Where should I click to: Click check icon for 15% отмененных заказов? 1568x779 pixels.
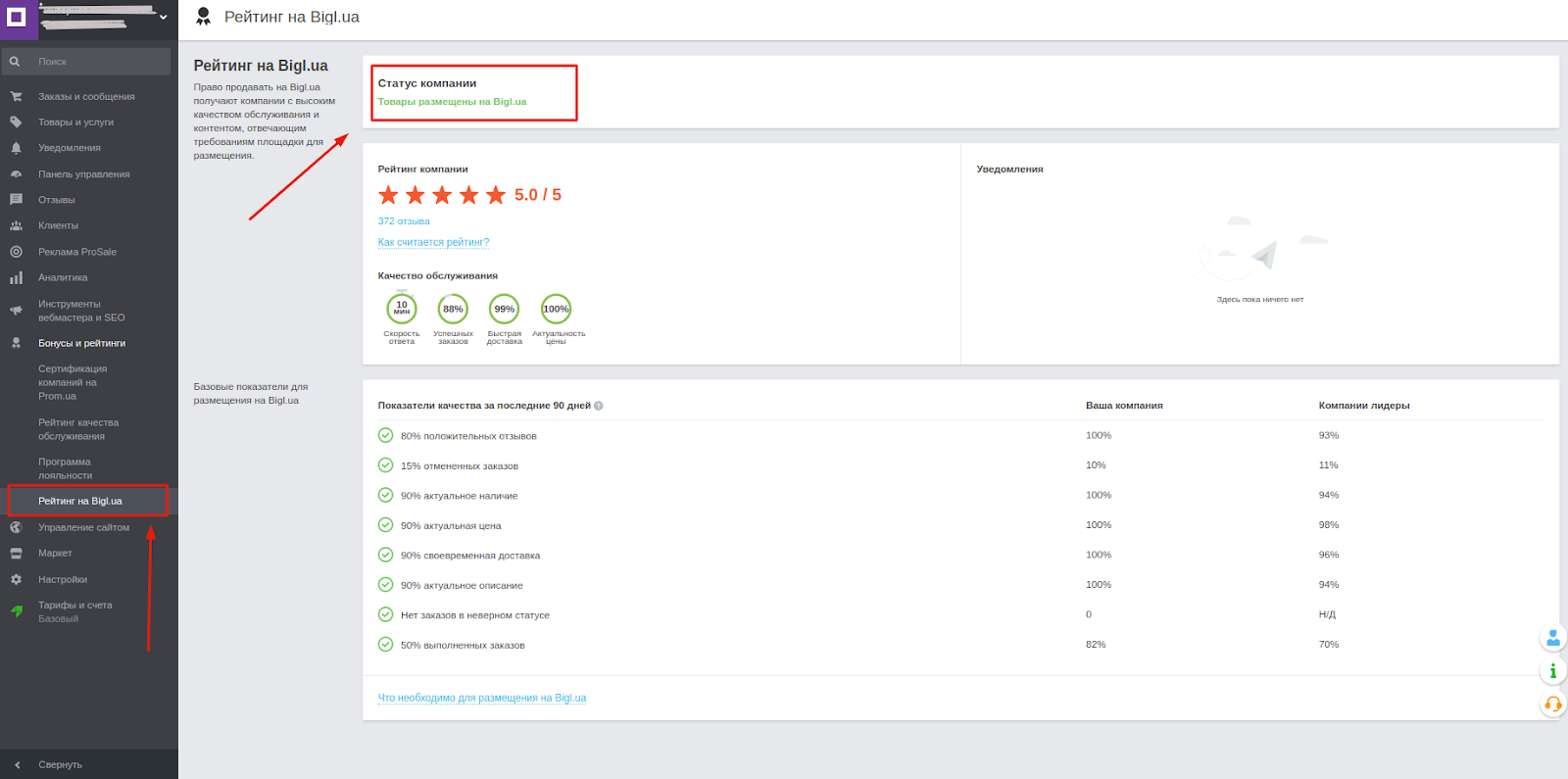386,465
